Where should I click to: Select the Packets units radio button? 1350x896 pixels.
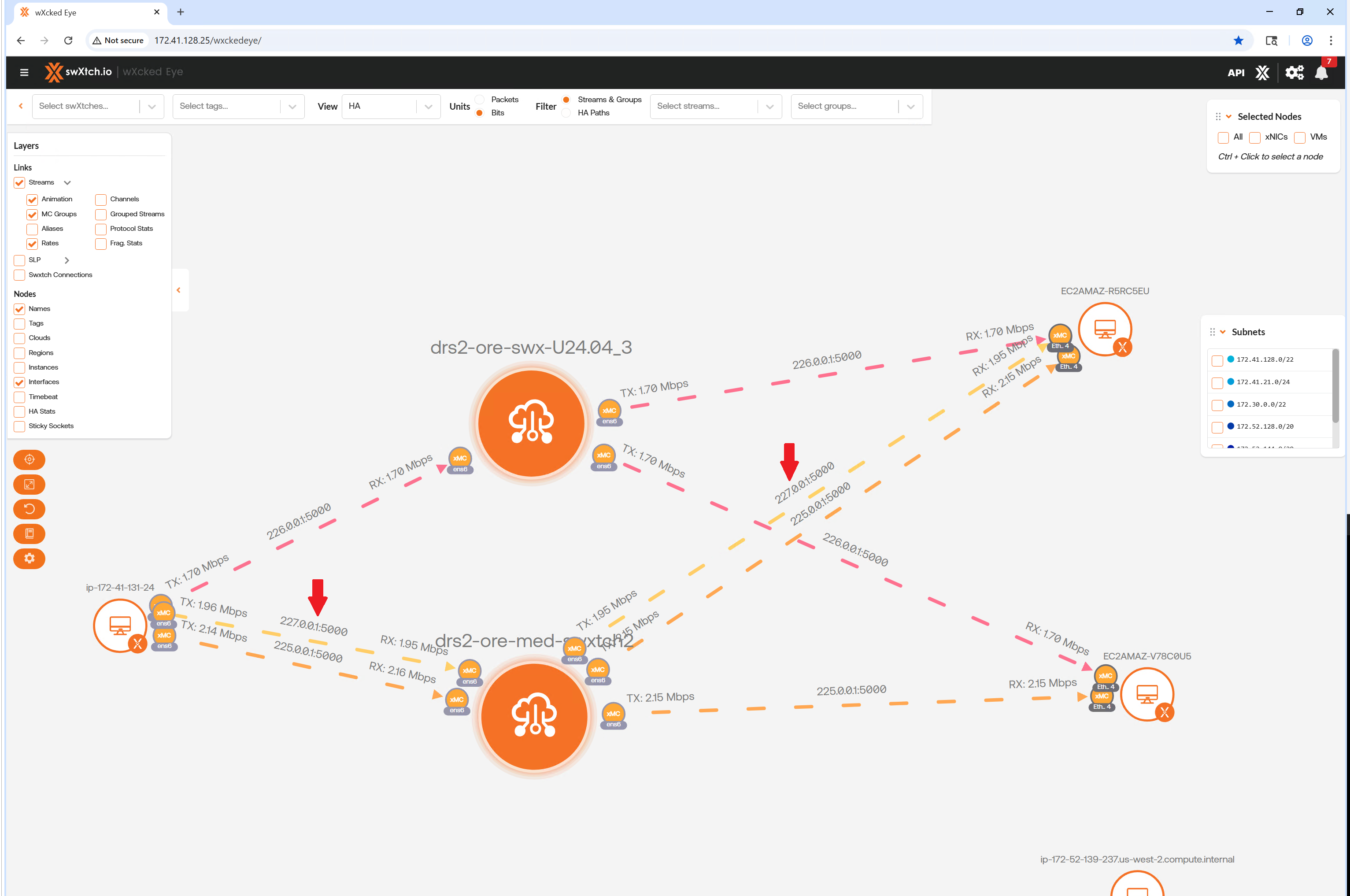tap(480, 100)
